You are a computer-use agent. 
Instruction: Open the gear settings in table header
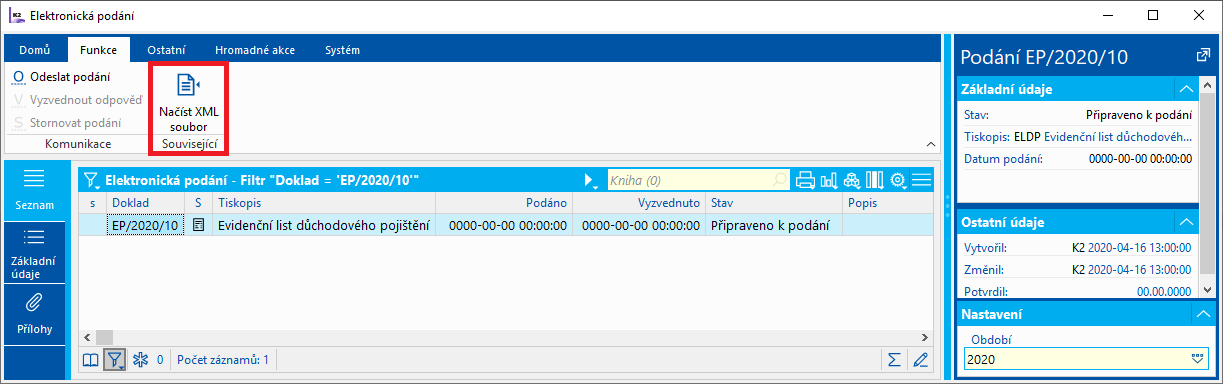tap(898, 180)
